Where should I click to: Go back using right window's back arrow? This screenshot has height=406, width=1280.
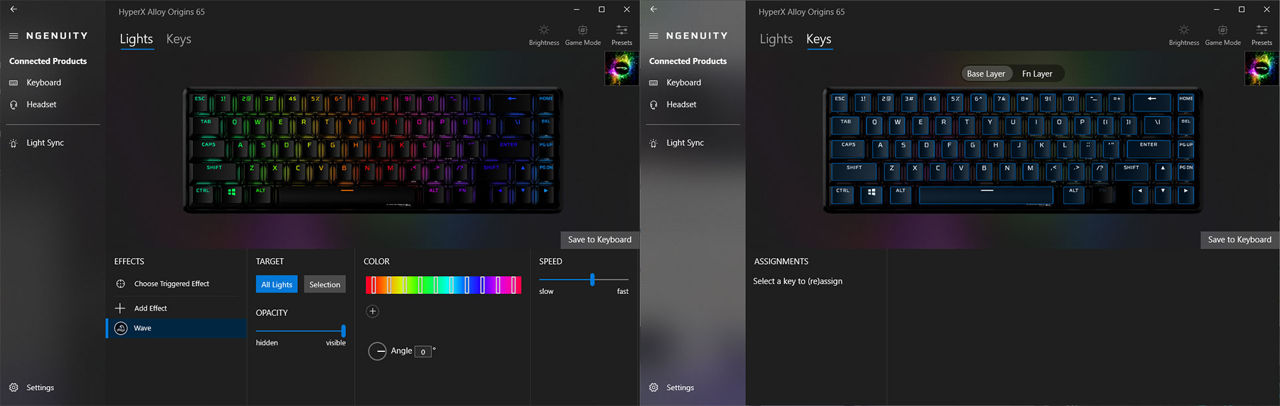[654, 9]
